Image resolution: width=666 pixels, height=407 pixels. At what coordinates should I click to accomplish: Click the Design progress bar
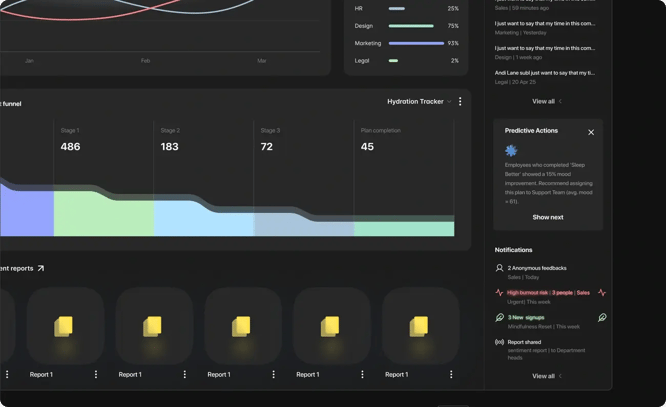click(x=411, y=26)
